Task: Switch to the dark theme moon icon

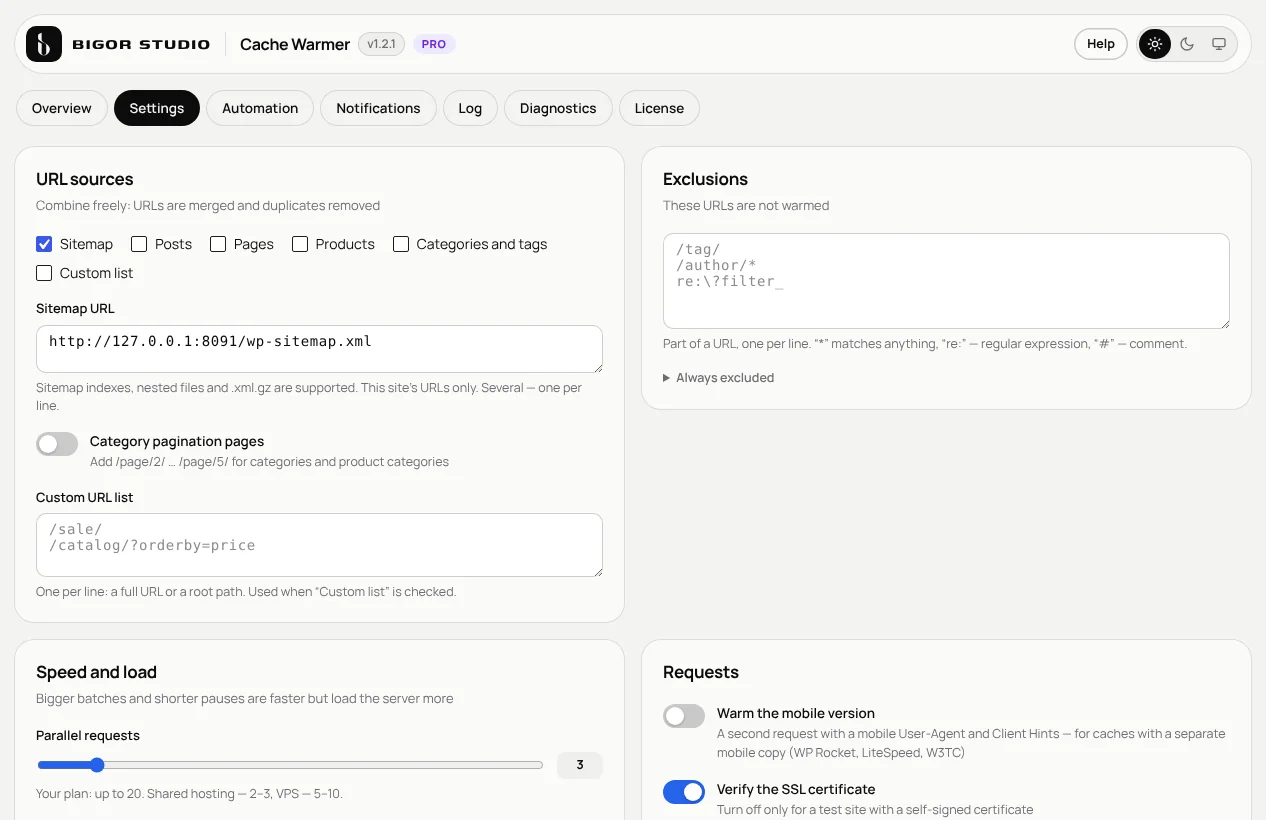Action: tap(1187, 44)
